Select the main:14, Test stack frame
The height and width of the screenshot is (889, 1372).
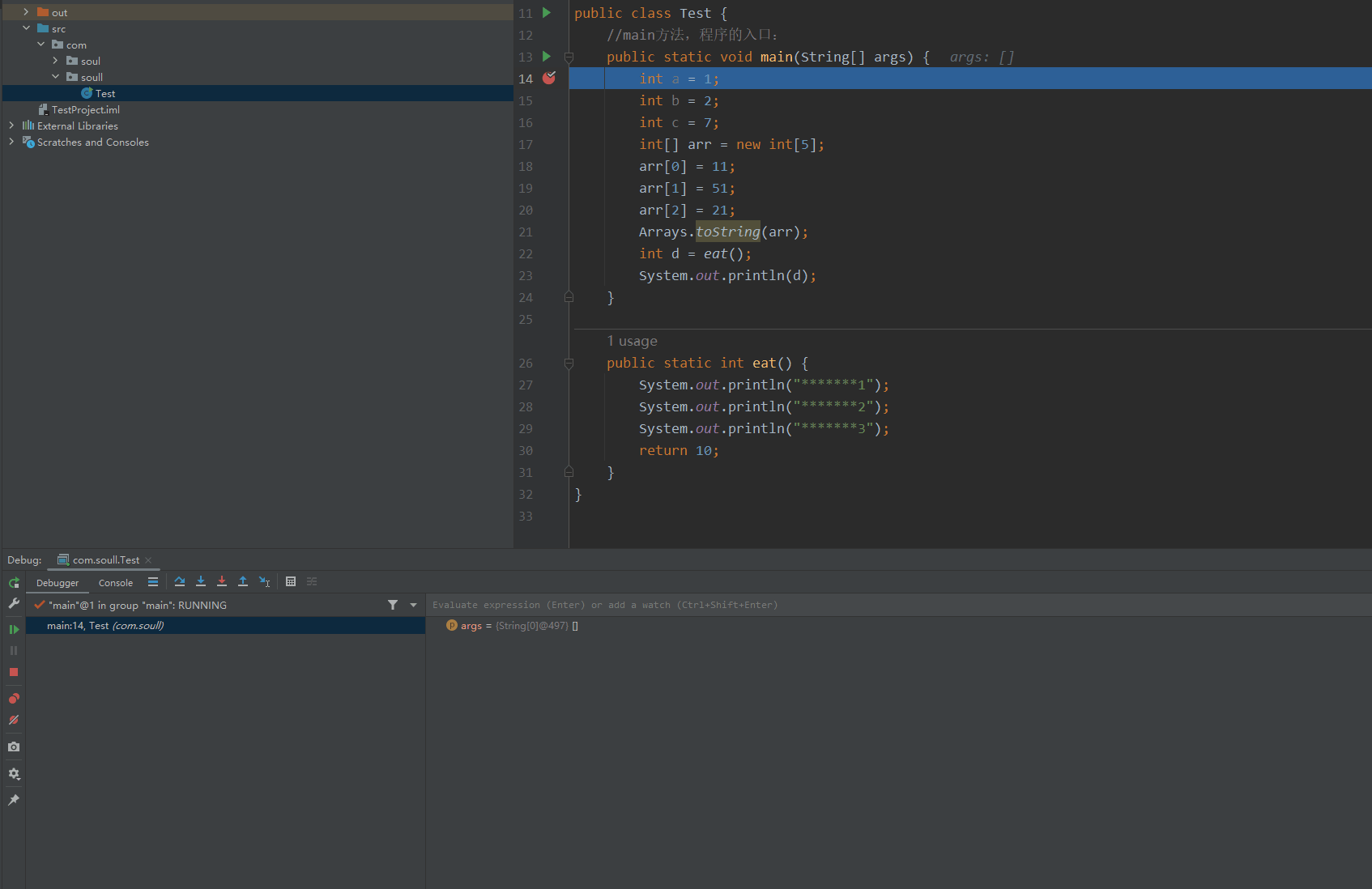(x=225, y=626)
